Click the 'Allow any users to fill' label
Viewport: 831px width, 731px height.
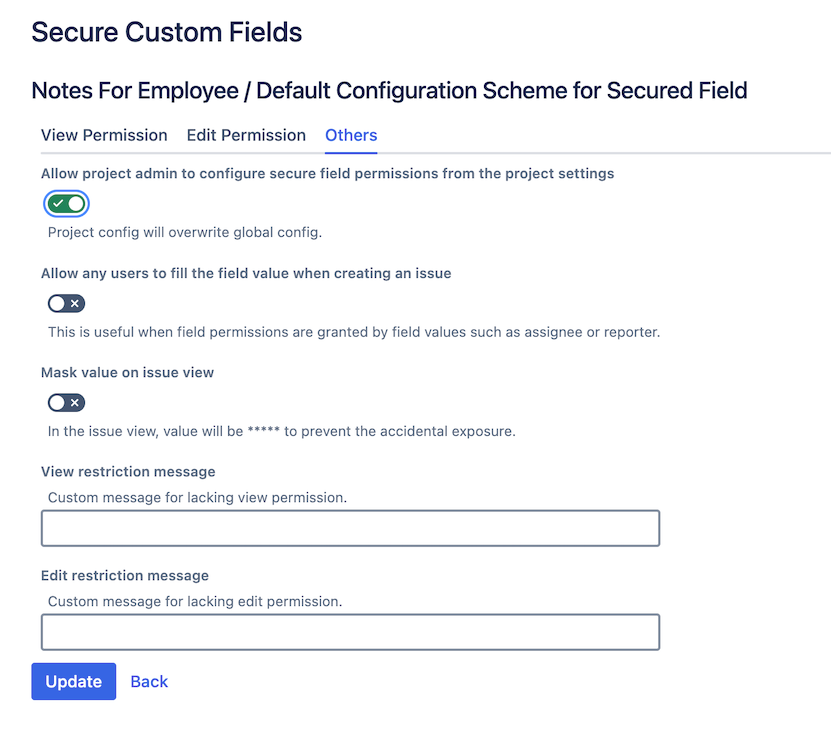[246, 273]
